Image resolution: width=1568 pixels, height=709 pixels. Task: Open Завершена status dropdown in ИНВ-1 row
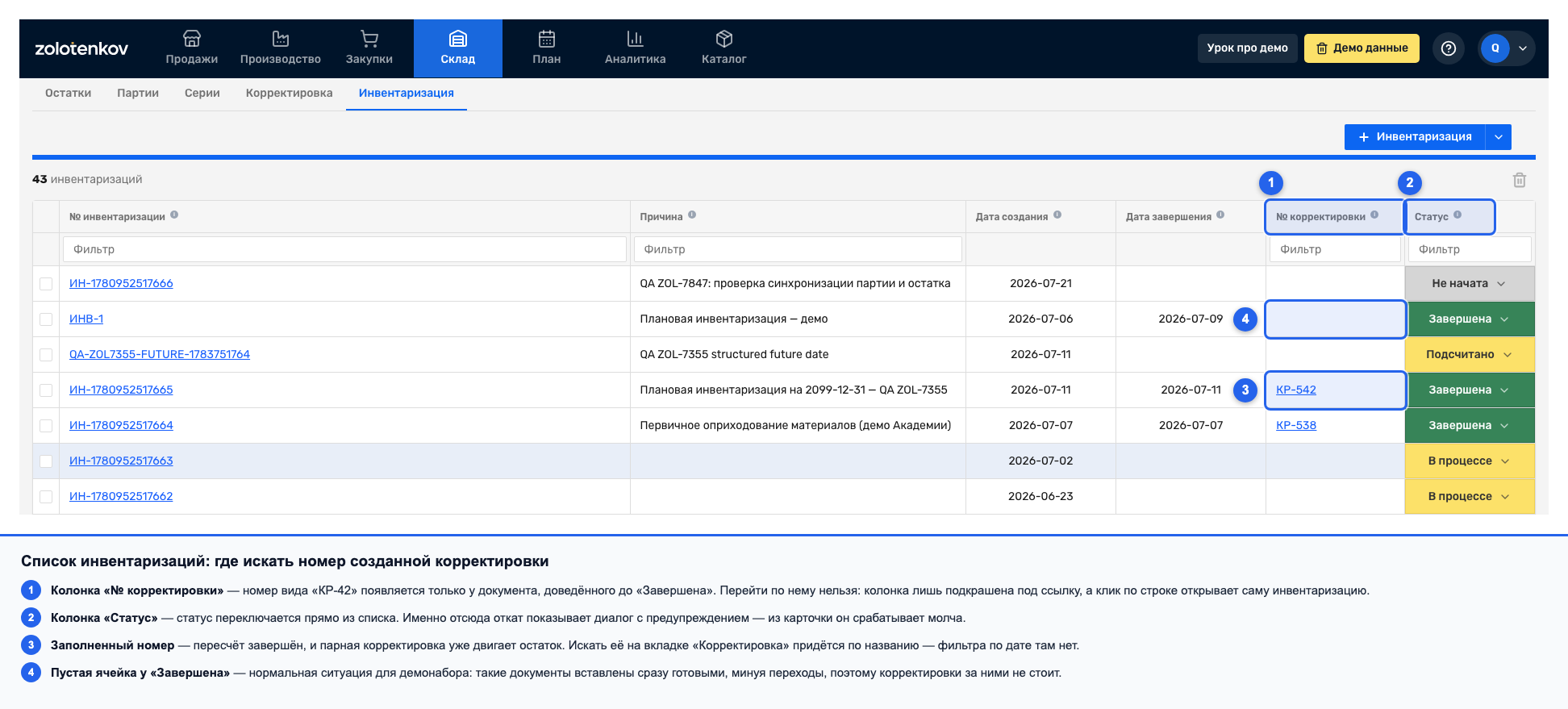click(1470, 319)
